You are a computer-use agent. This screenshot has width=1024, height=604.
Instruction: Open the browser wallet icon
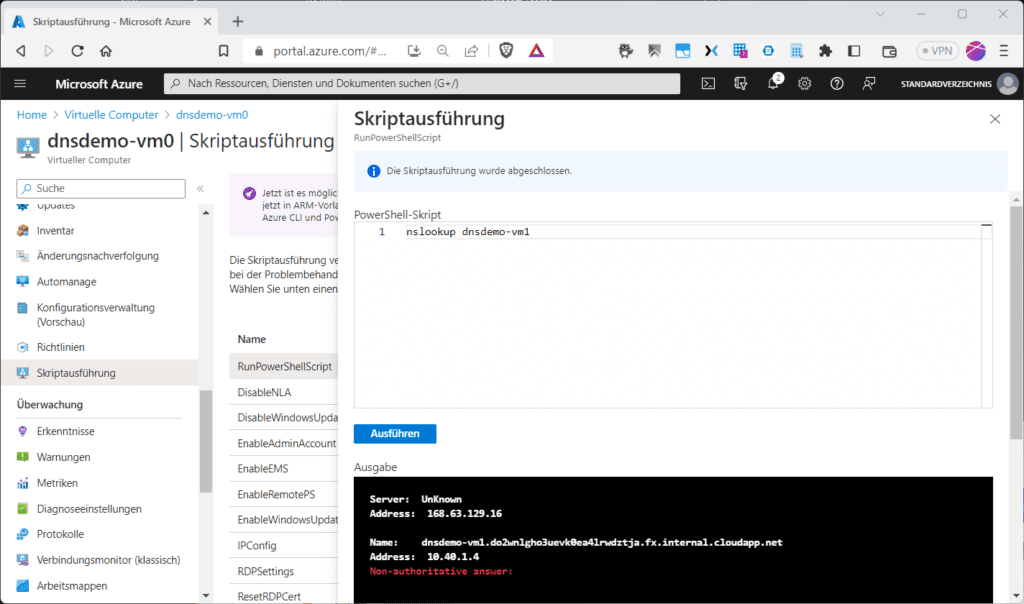point(889,51)
